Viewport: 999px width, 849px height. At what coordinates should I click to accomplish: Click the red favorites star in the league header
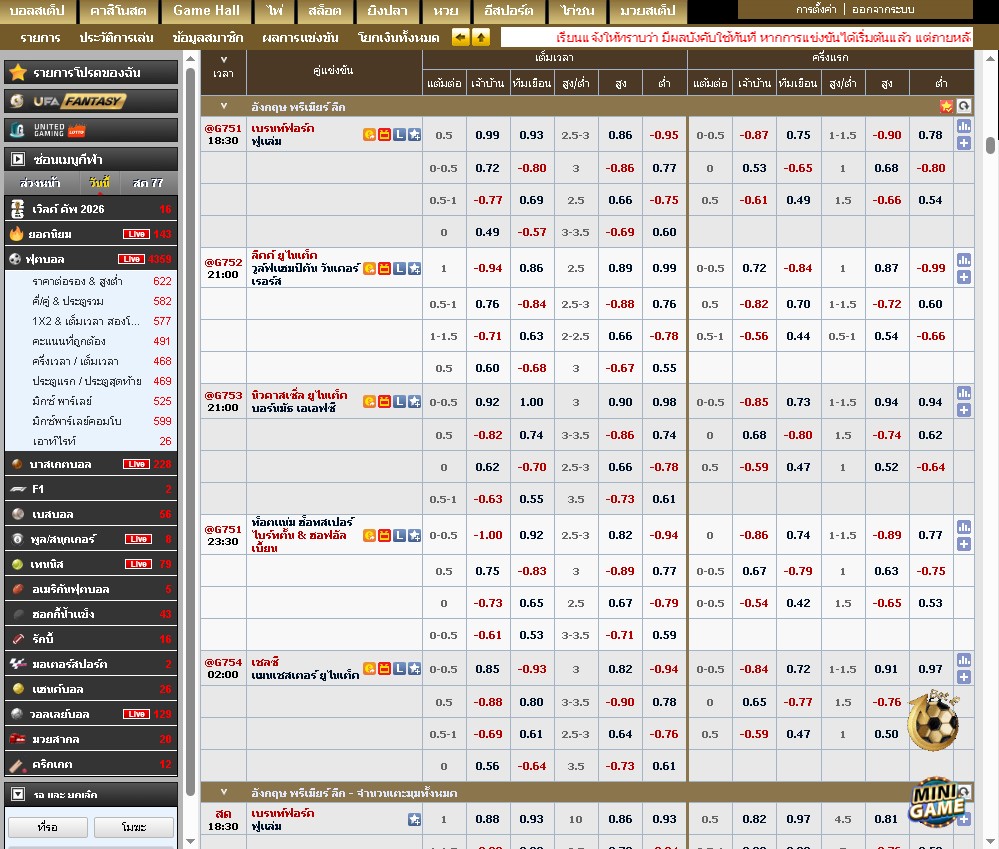(947, 106)
